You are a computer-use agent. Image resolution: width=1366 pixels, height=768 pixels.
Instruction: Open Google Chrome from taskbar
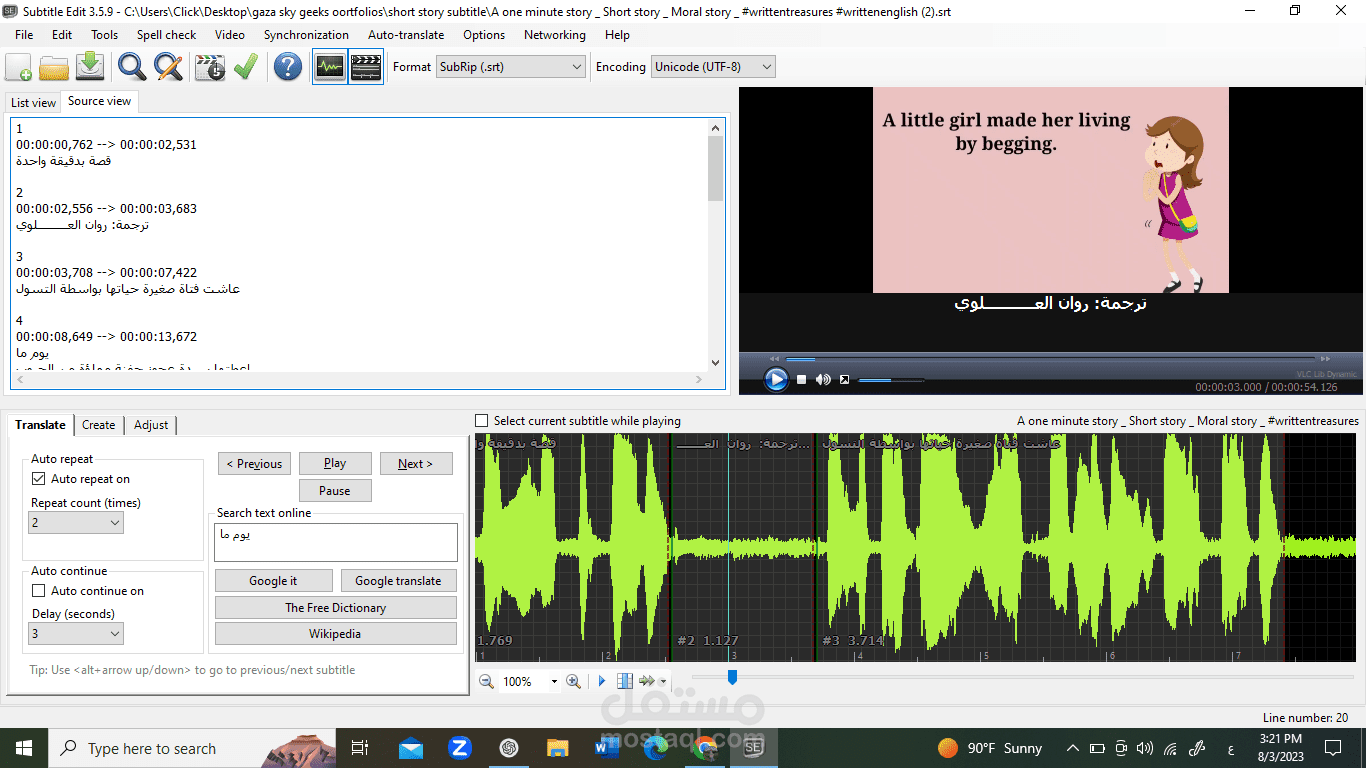[705, 748]
